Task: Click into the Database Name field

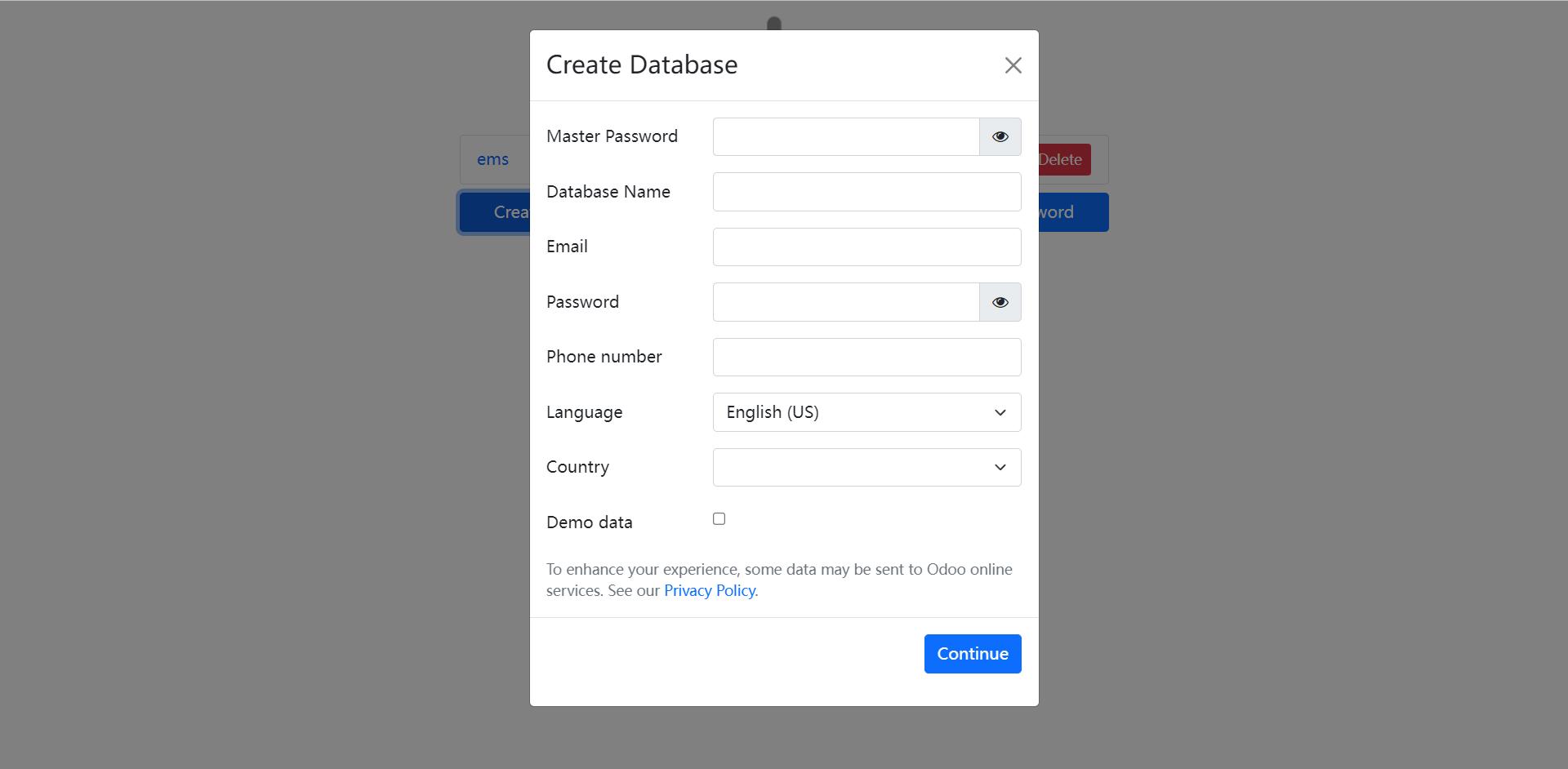Action: point(866,192)
